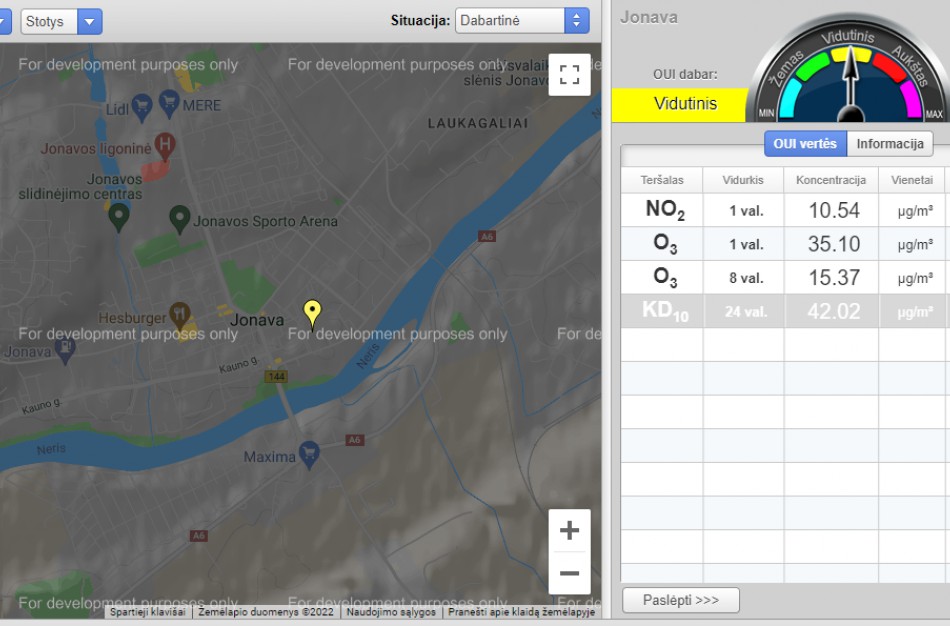Click the yellow Jonava station marker
Image resolution: width=950 pixels, height=626 pixels.
pos(312,313)
